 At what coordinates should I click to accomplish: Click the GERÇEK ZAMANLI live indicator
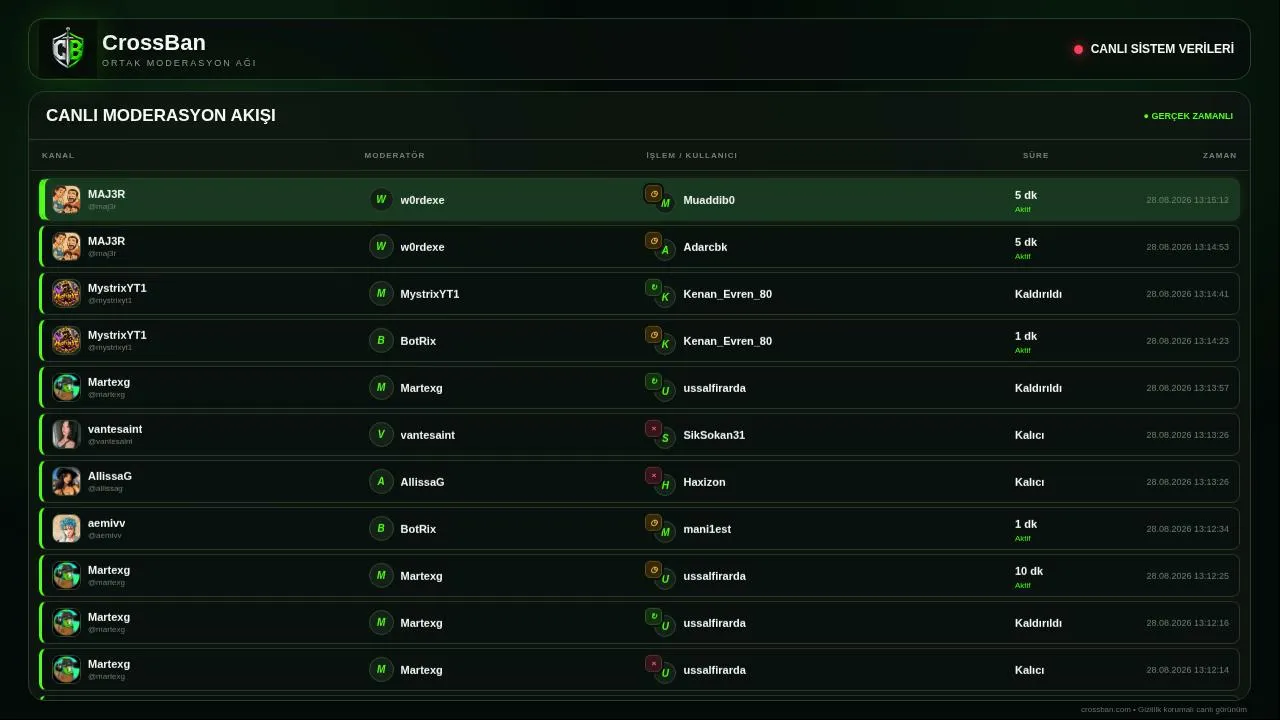(x=1188, y=116)
